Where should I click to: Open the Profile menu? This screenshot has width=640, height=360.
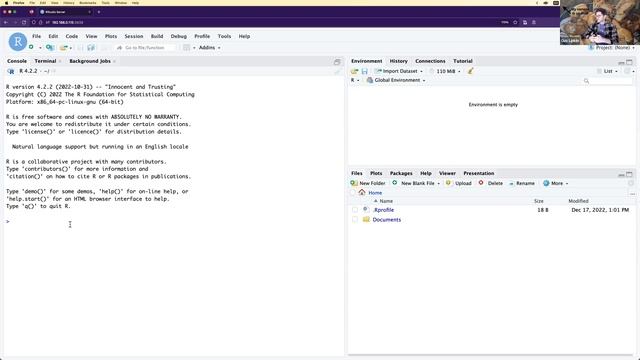coord(202,36)
